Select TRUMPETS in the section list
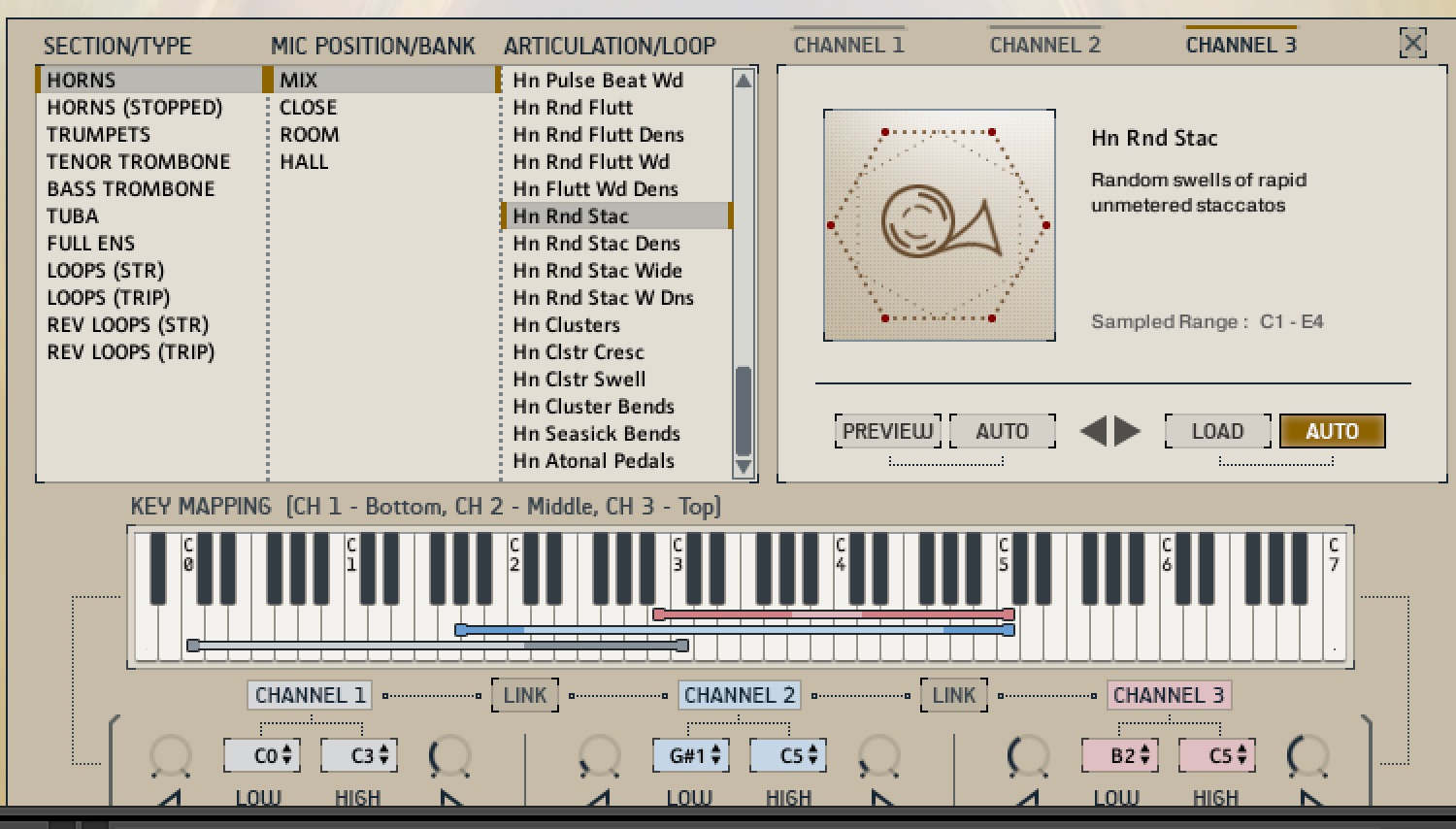This screenshot has width=1456, height=829. (99, 135)
